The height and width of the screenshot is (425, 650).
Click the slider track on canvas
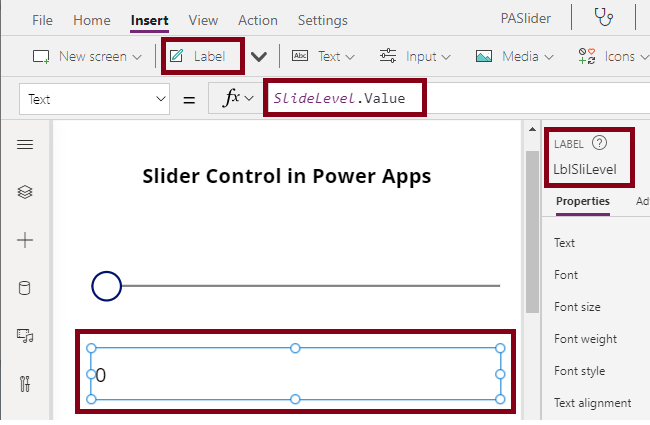pyautogui.click(x=311, y=286)
